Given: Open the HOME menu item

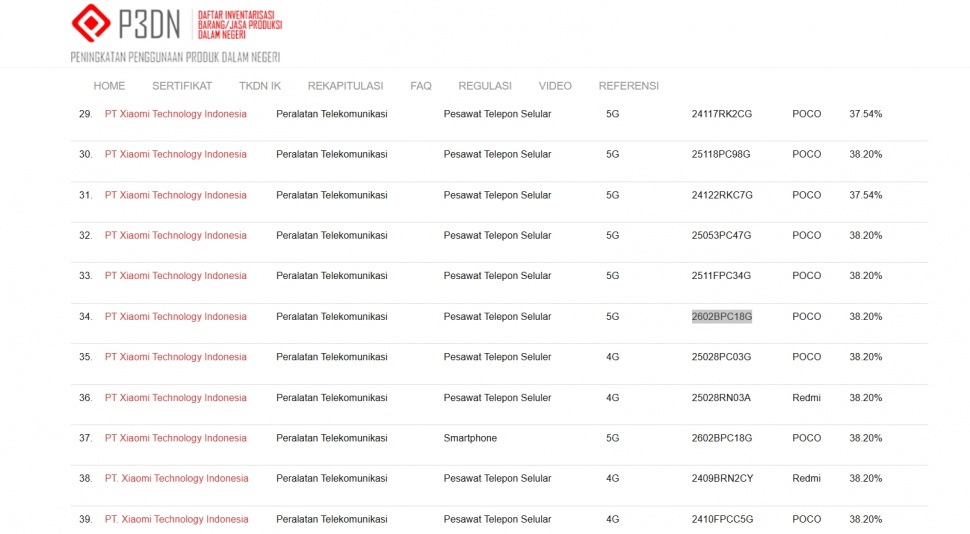Looking at the screenshot, I should pos(109,86).
